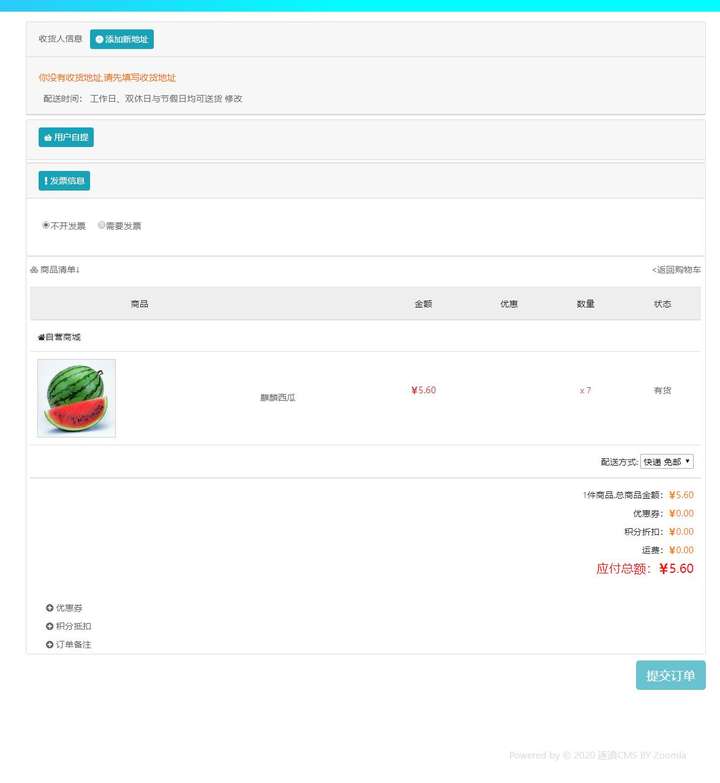Click 修改 to edit delivery time
The image size is (720, 783).
coord(233,99)
